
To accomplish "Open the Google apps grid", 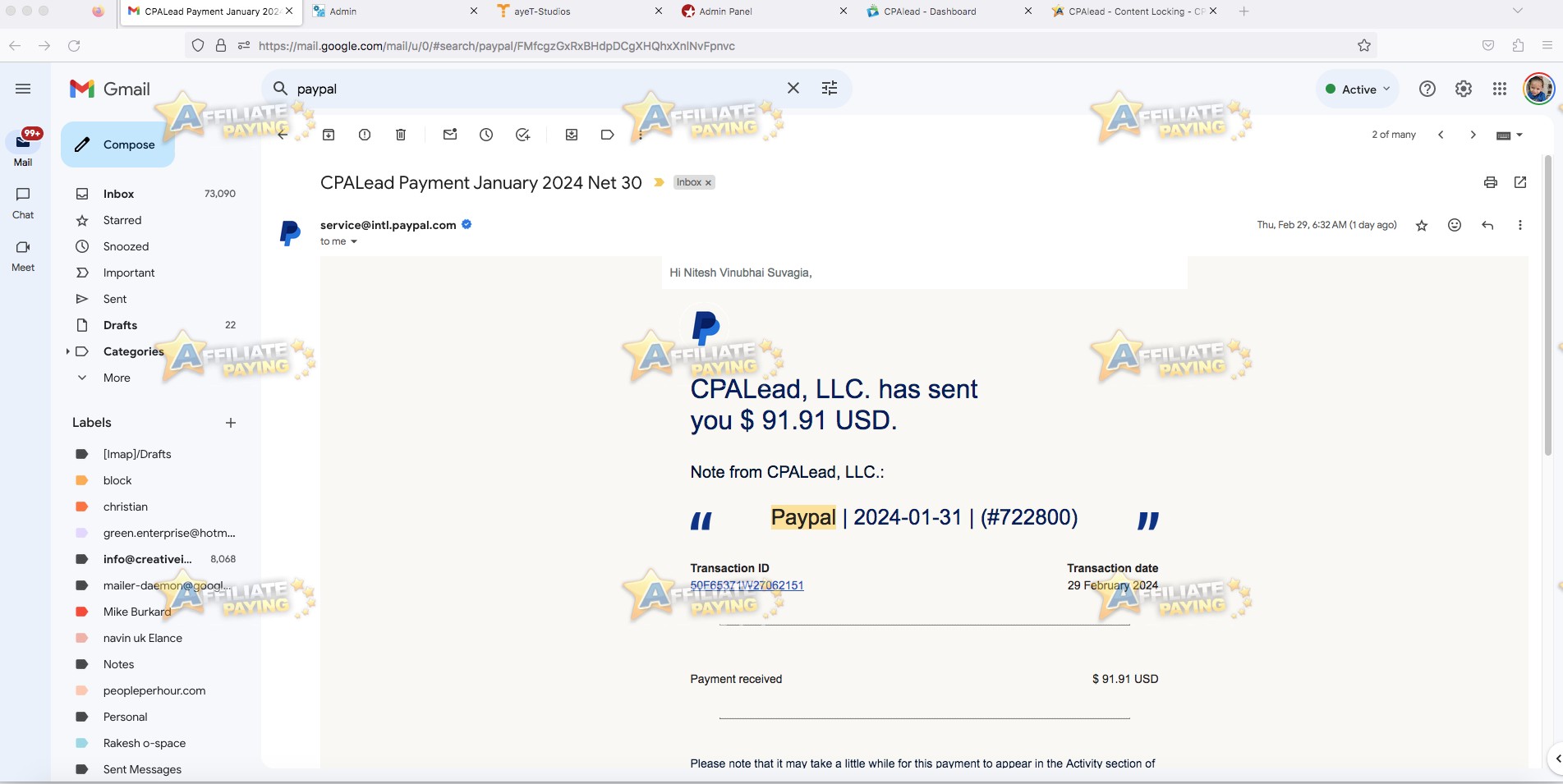I will 1499,88.
